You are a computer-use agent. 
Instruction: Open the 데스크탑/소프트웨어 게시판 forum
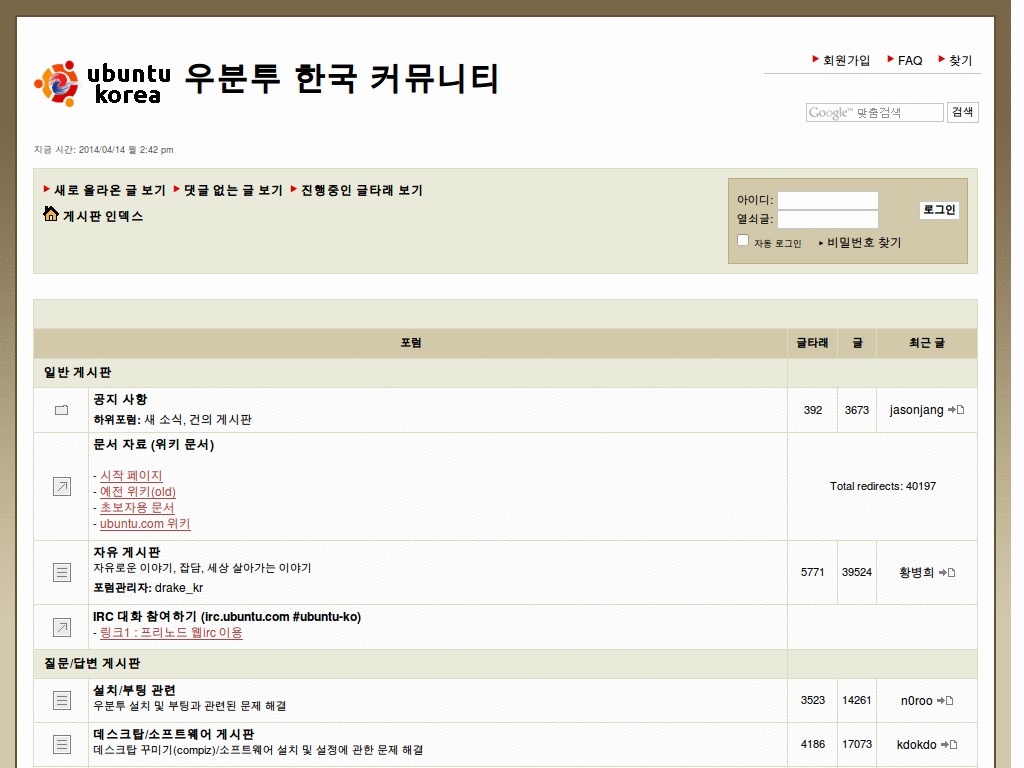174,734
